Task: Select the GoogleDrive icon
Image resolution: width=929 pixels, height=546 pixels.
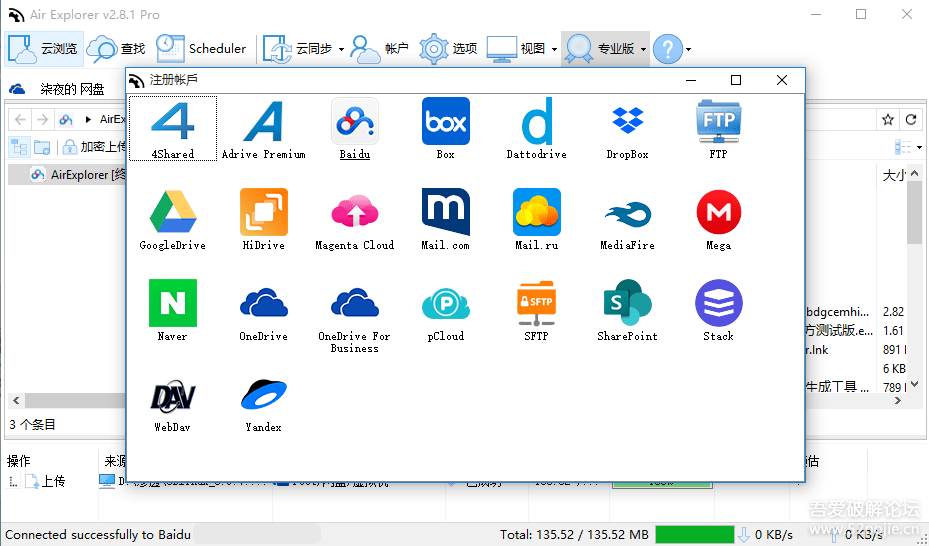Action: (172, 213)
